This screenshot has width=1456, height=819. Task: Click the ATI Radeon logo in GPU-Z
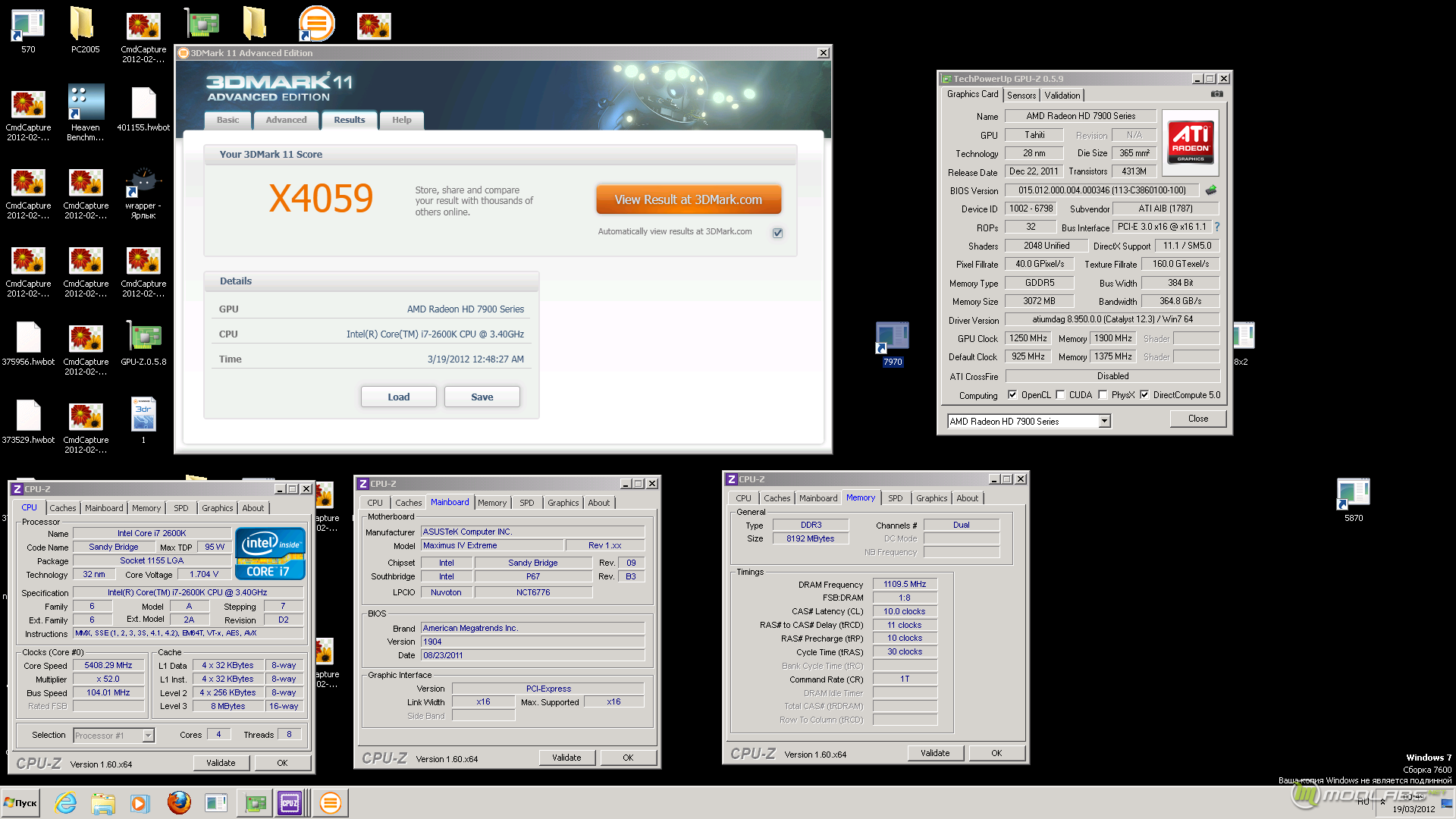click(1191, 143)
